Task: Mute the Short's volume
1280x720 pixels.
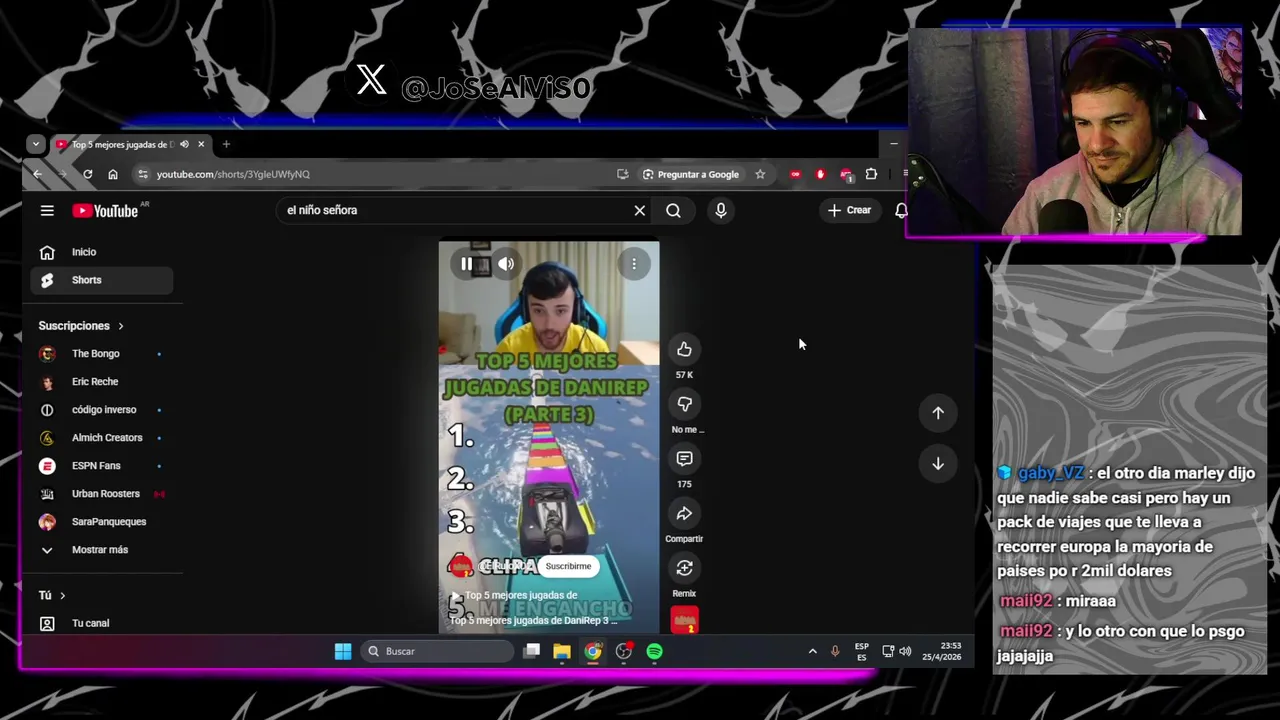Action: pos(506,264)
